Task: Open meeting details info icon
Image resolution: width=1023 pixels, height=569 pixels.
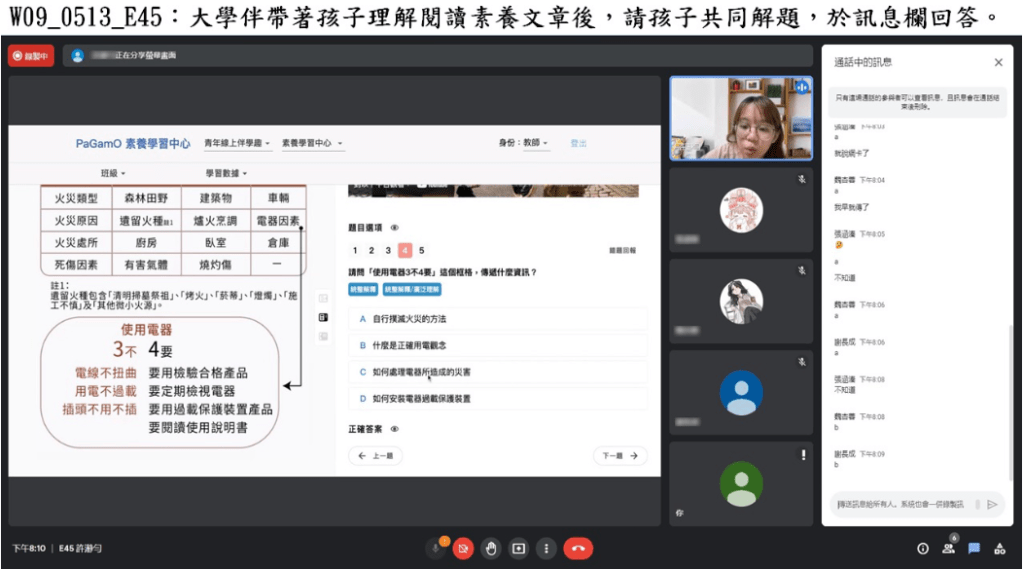Action: (922, 548)
